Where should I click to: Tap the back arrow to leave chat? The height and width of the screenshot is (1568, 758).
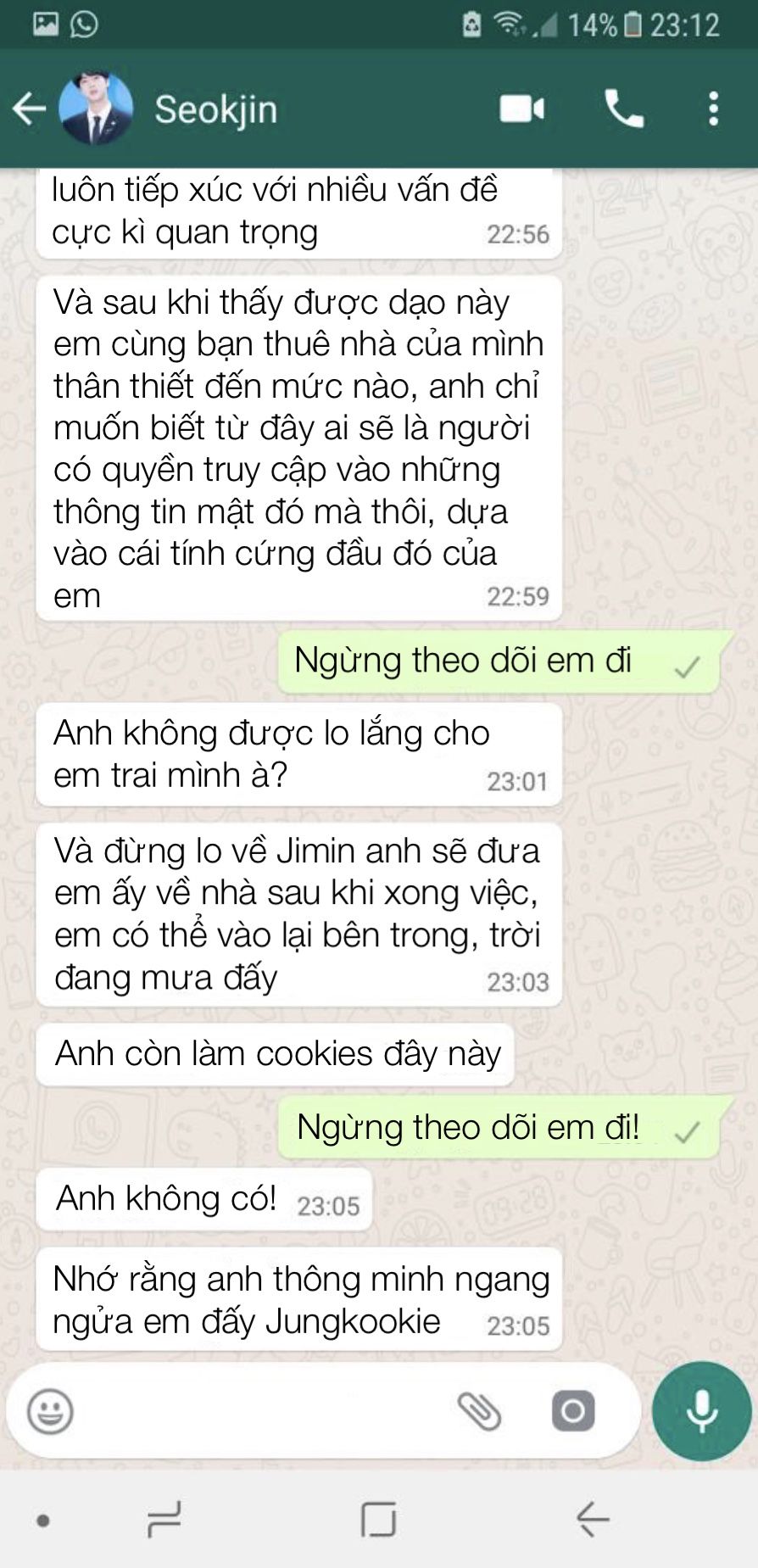tap(29, 109)
